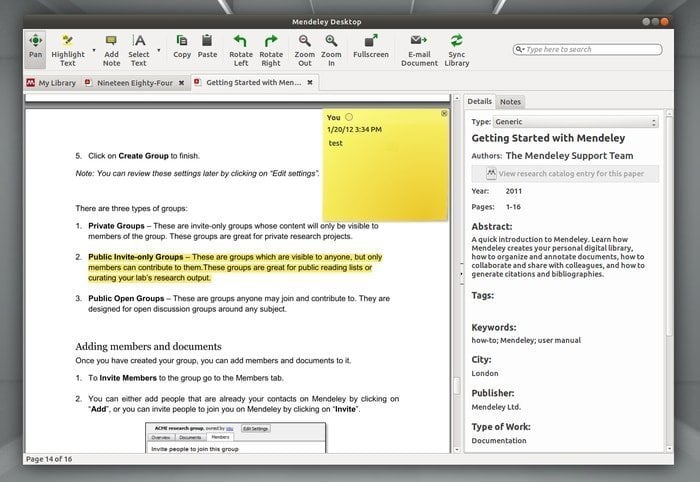The height and width of the screenshot is (482, 700).
Task: Click the document scrollbar down arrow
Action: tap(457, 450)
